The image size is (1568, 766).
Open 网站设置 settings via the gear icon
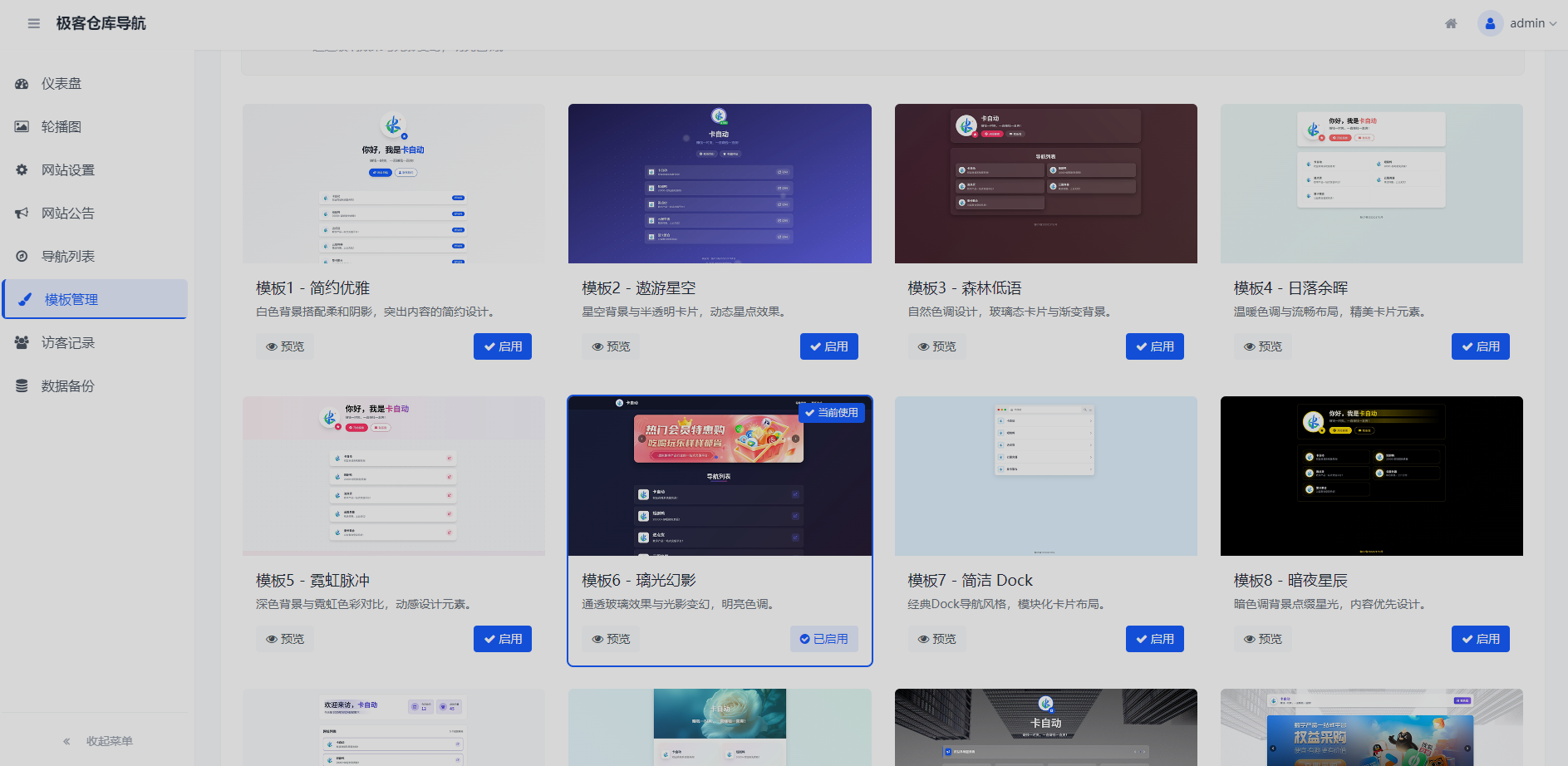(21, 169)
